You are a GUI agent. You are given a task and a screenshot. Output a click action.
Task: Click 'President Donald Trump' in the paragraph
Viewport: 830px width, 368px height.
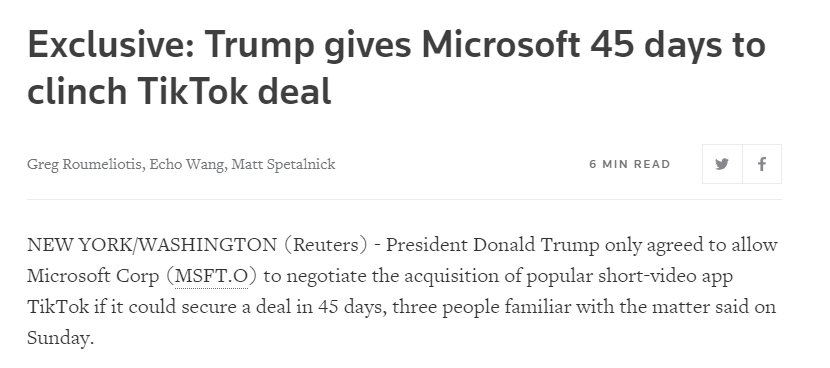tap(492, 245)
